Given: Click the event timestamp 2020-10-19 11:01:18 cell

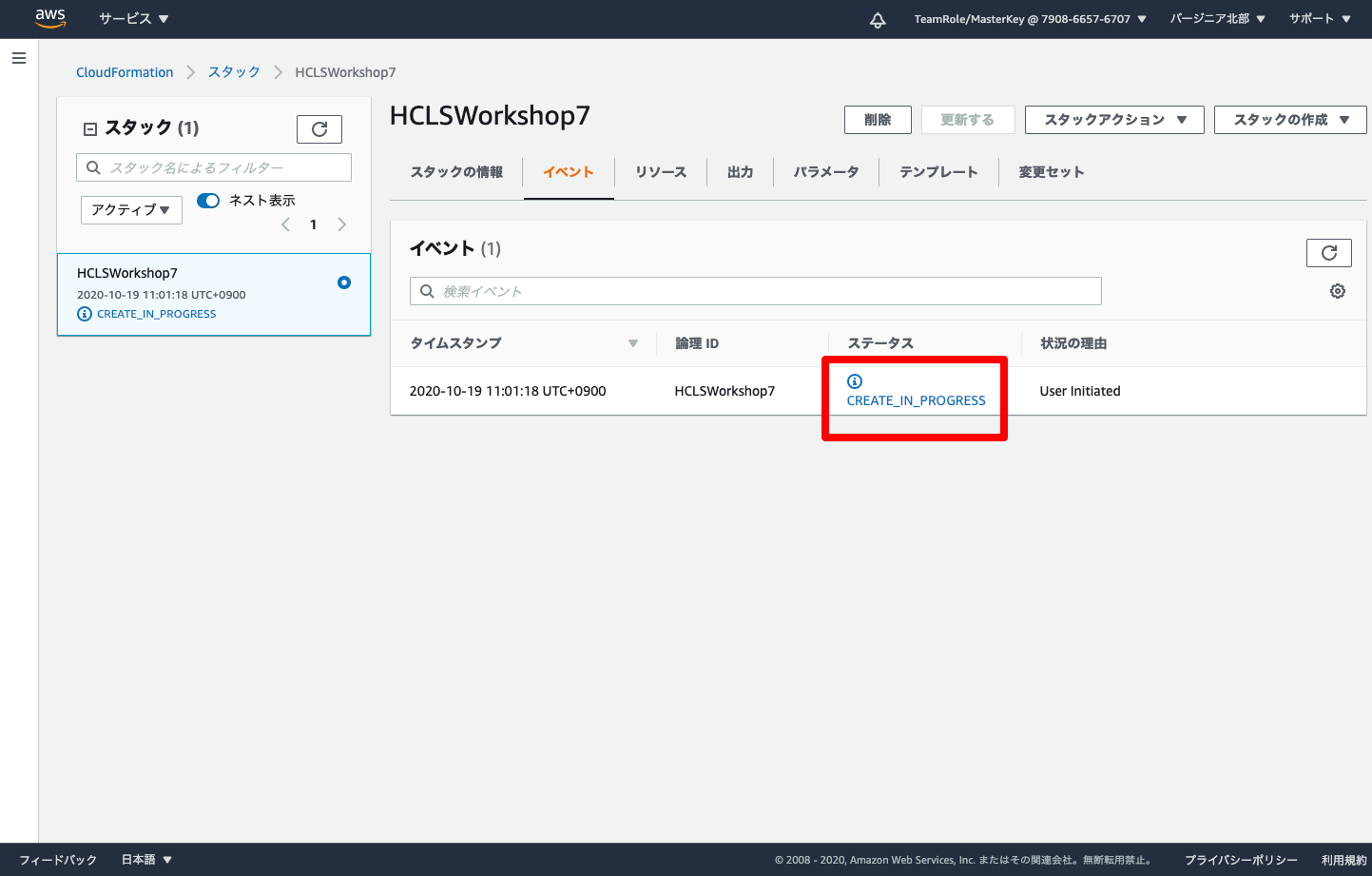Looking at the screenshot, I should tap(508, 391).
